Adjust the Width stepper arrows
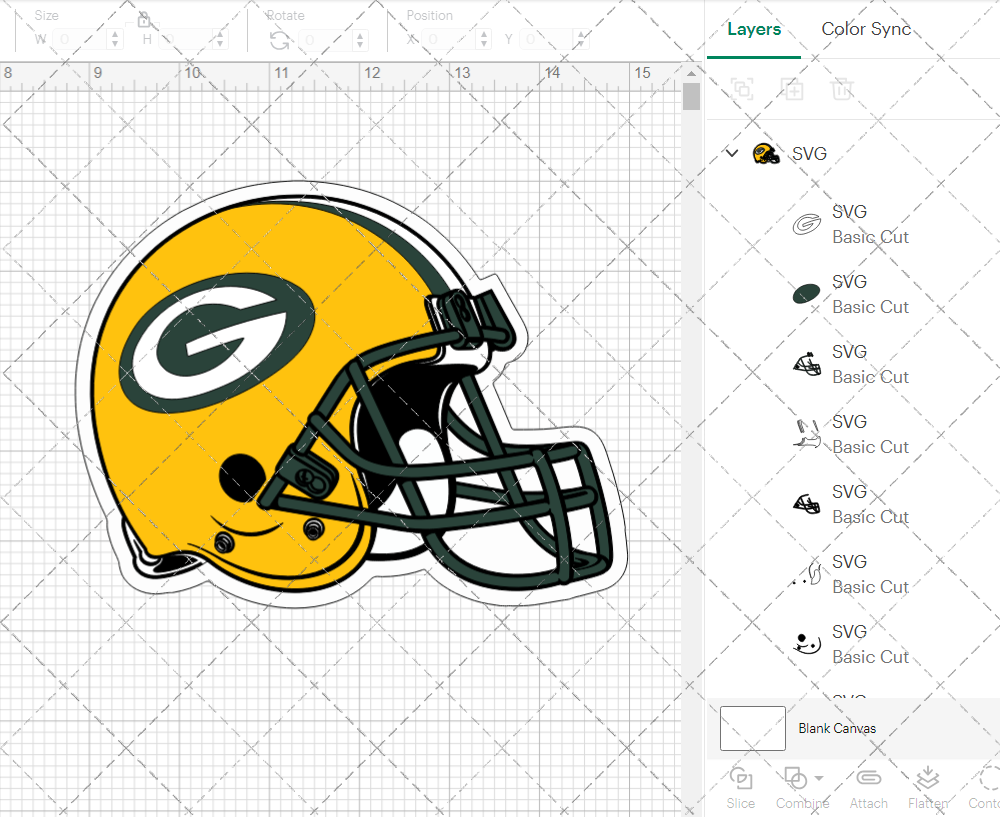 115,40
